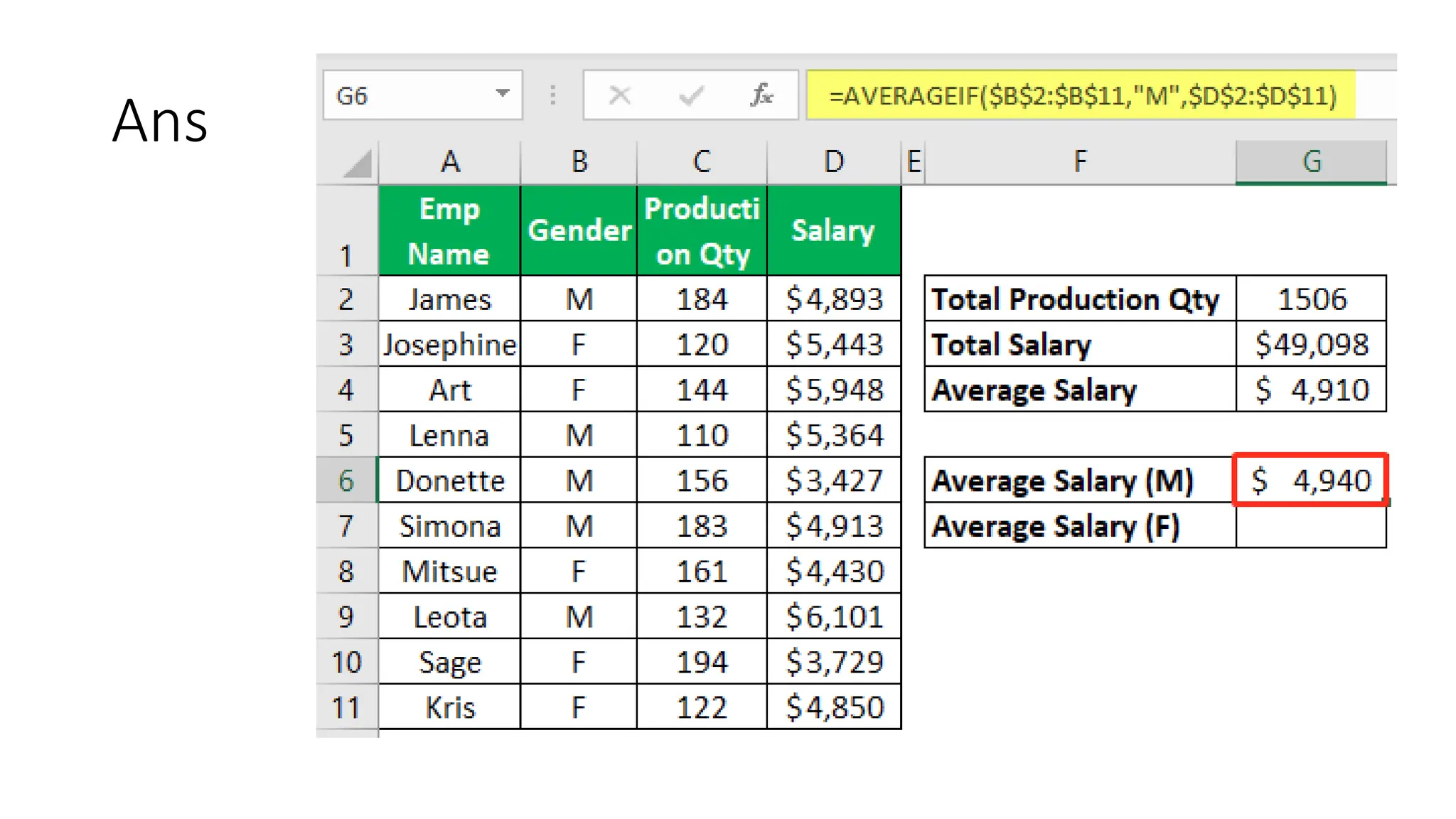The image size is (1456, 819).
Task: Select column D header
Action: pos(833,162)
